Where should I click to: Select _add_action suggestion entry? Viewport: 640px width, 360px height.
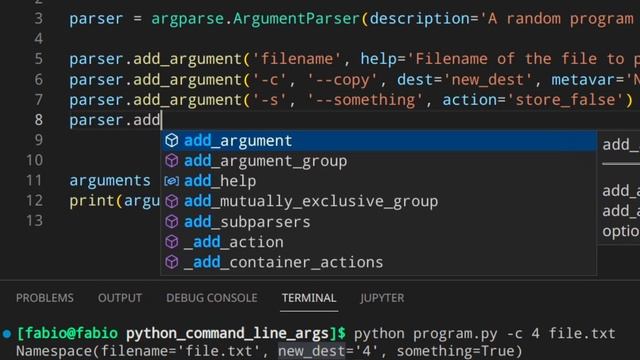click(x=379, y=242)
